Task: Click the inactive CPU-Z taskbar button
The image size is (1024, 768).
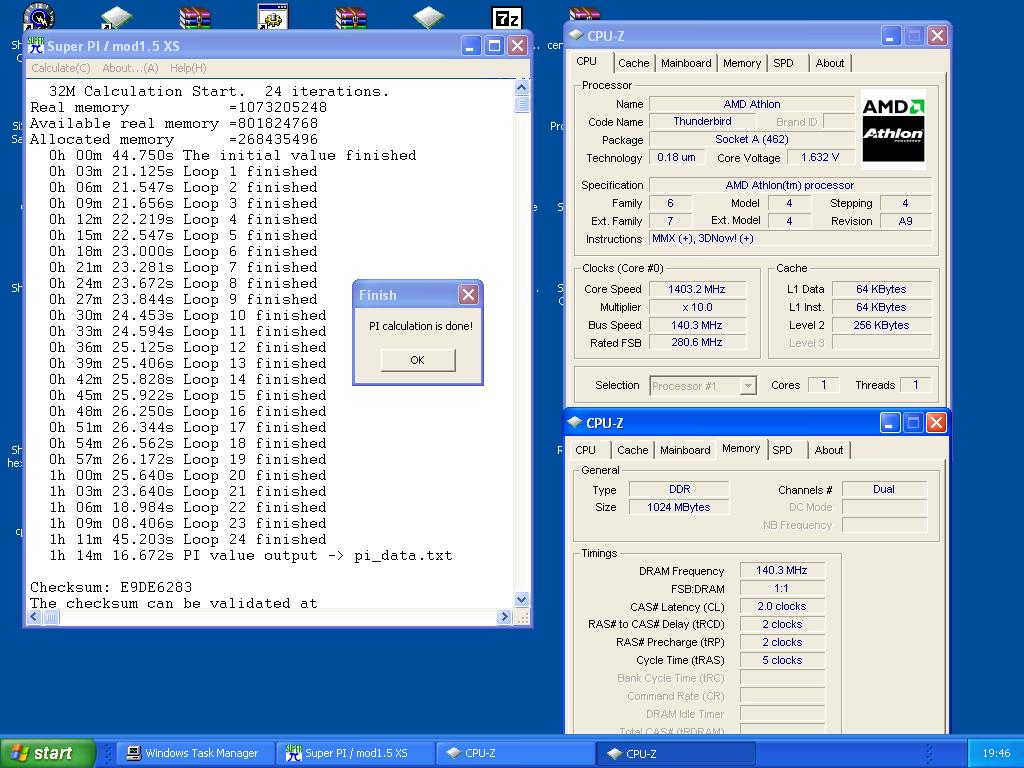Action: 515,753
